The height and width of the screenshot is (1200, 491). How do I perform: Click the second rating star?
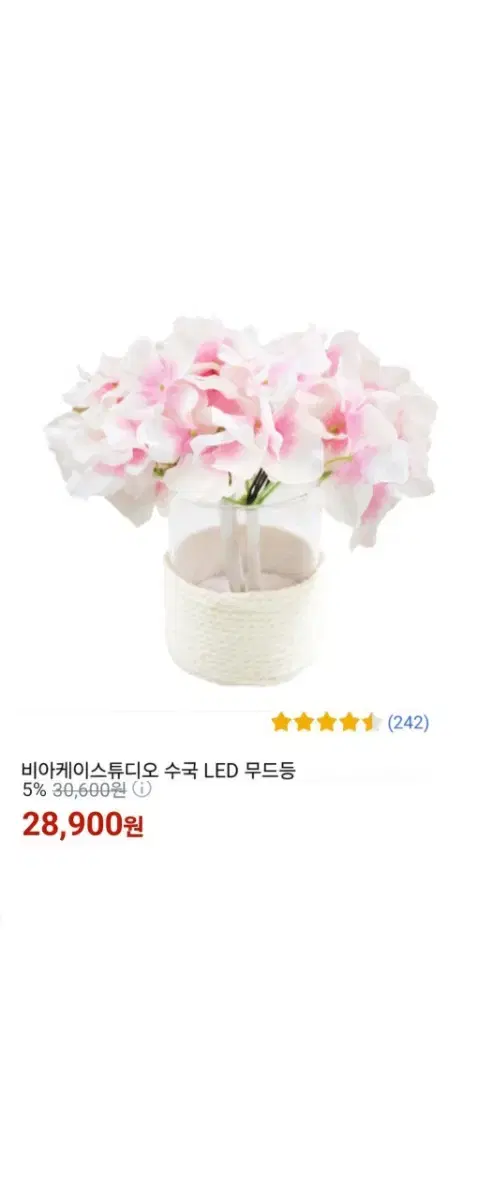tap(303, 722)
